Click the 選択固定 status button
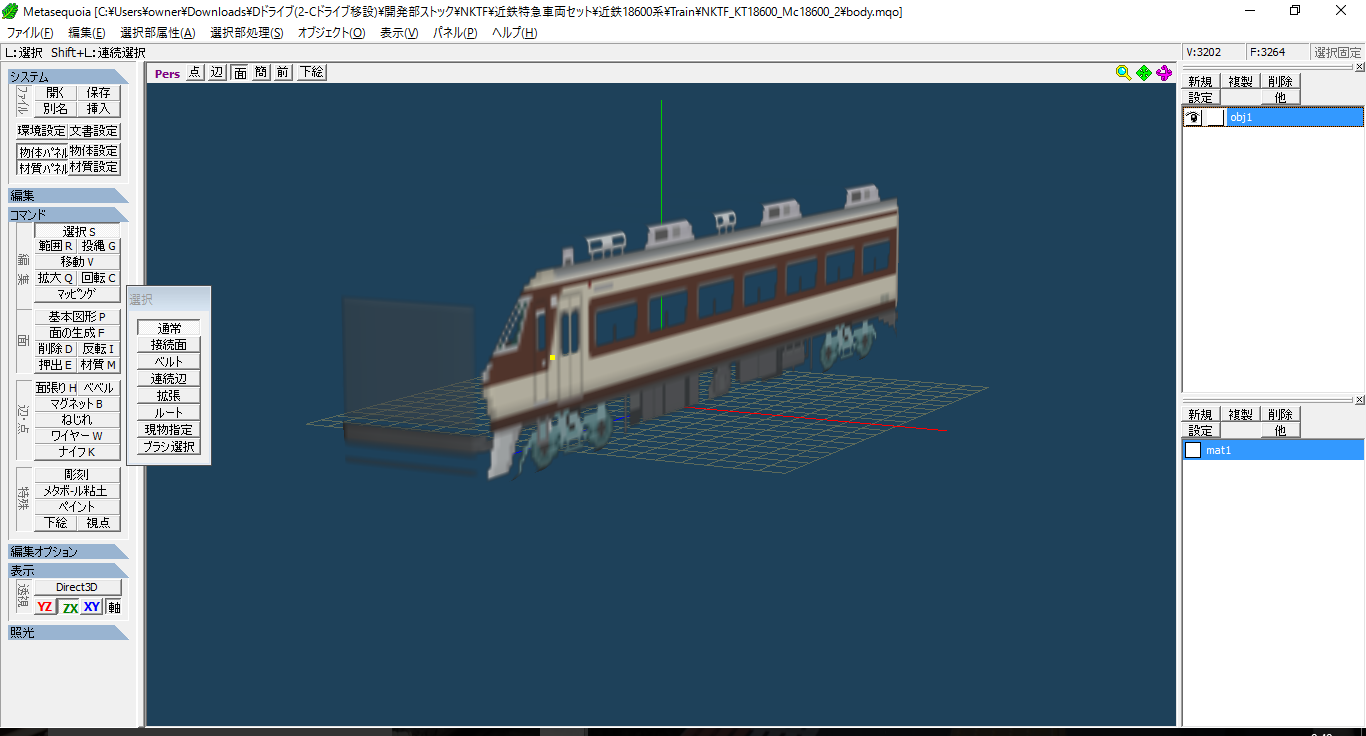This screenshot has width=1366, height=736. point(1337,52)
